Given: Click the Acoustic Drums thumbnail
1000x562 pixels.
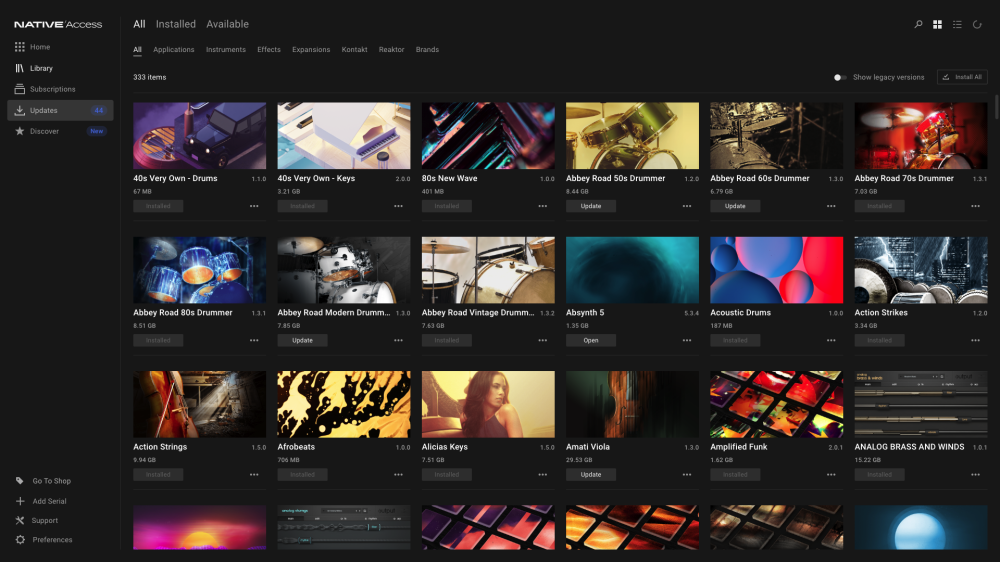Looking at the screenshot, I should click(x=777, y=270).
